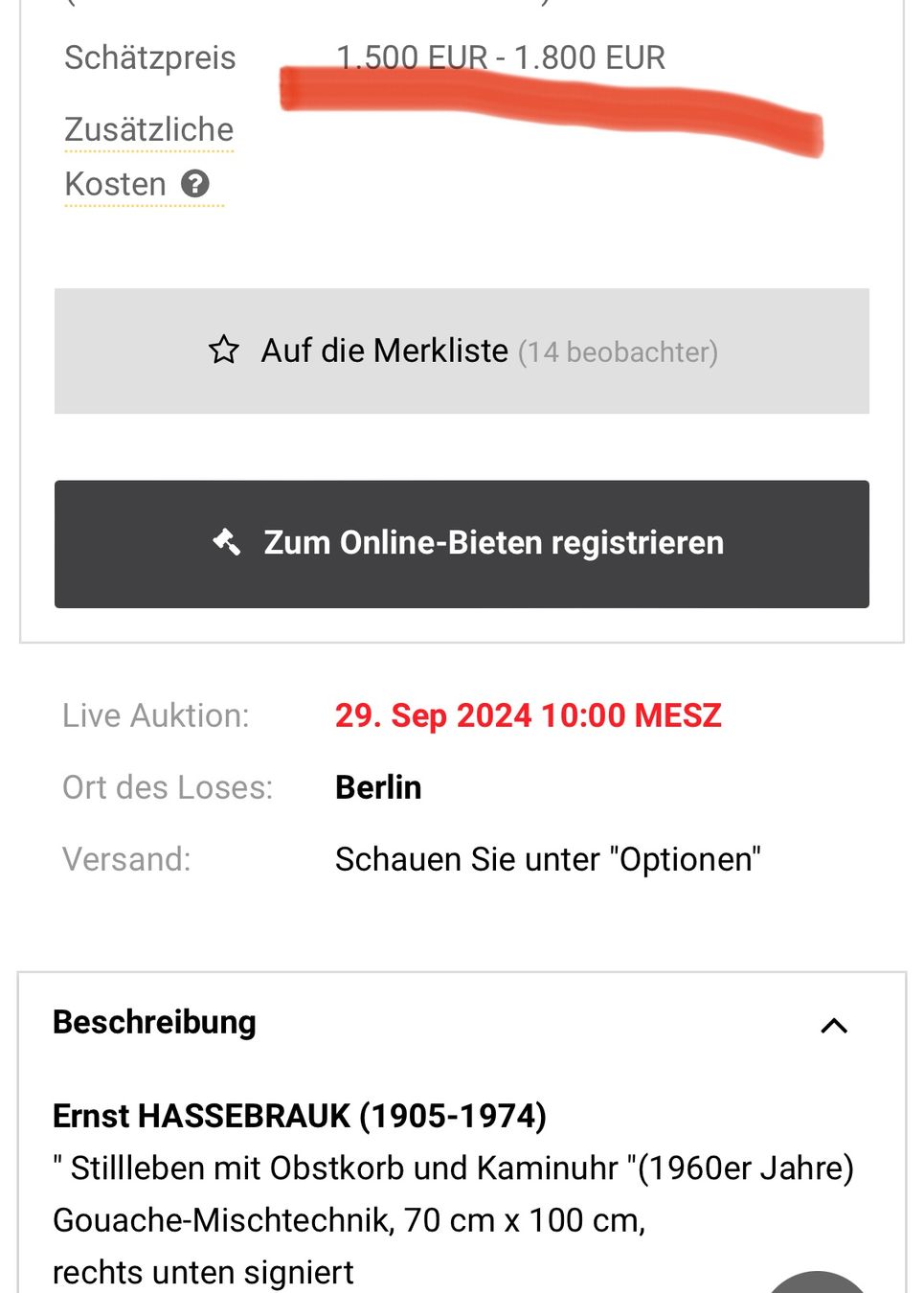Viewport: 924px width, 1293px height.
Task: Tap the star icon on the Merkliste button
Action: click(x=224, y=350)
